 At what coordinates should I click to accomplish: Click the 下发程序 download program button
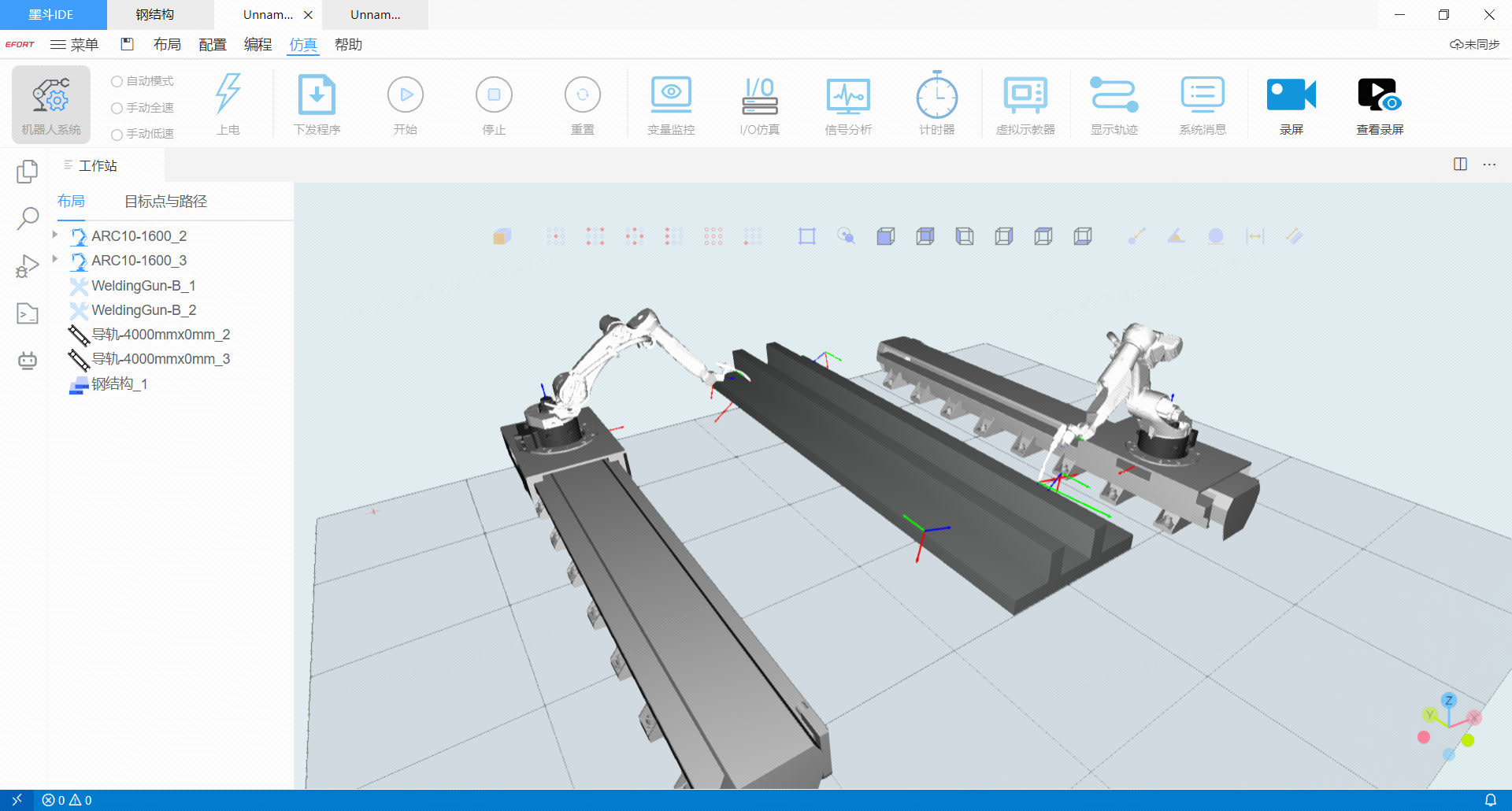[x=317, y=105]
